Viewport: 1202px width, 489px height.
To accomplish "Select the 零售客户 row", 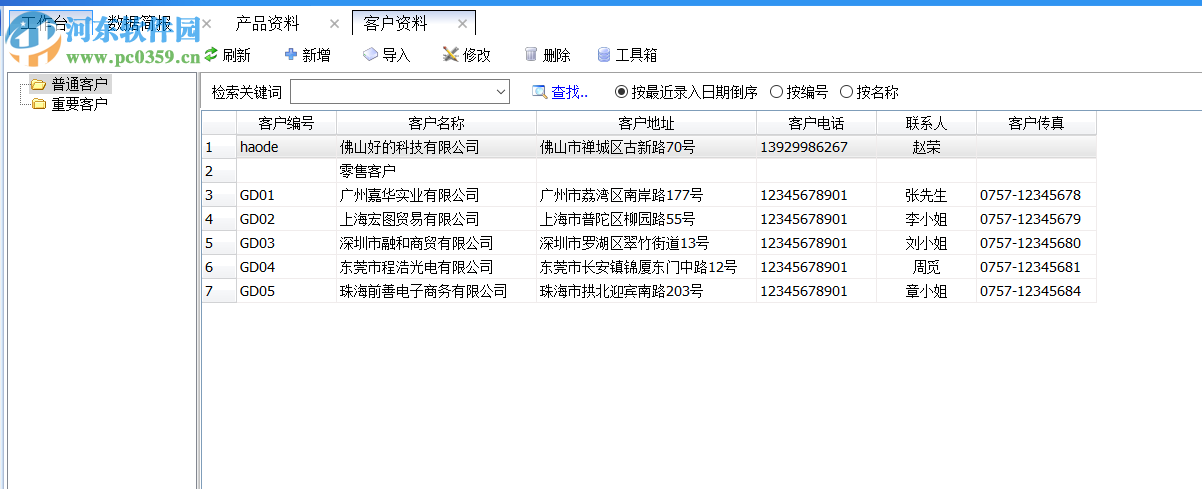I will pyautogui.click(x=649, y=171).
